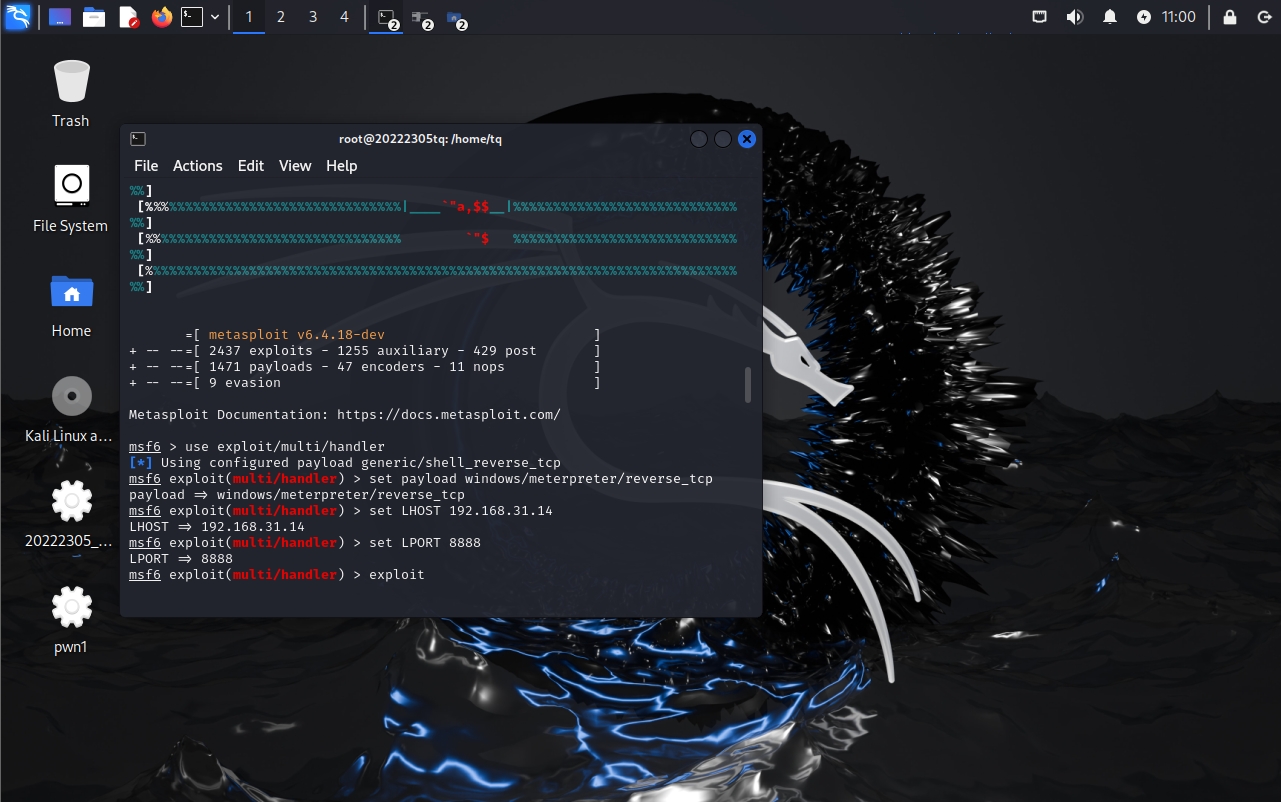Screen dimensions: 1281x802
Task: Select the folder window group in taskbar
Action: (456, 18)
